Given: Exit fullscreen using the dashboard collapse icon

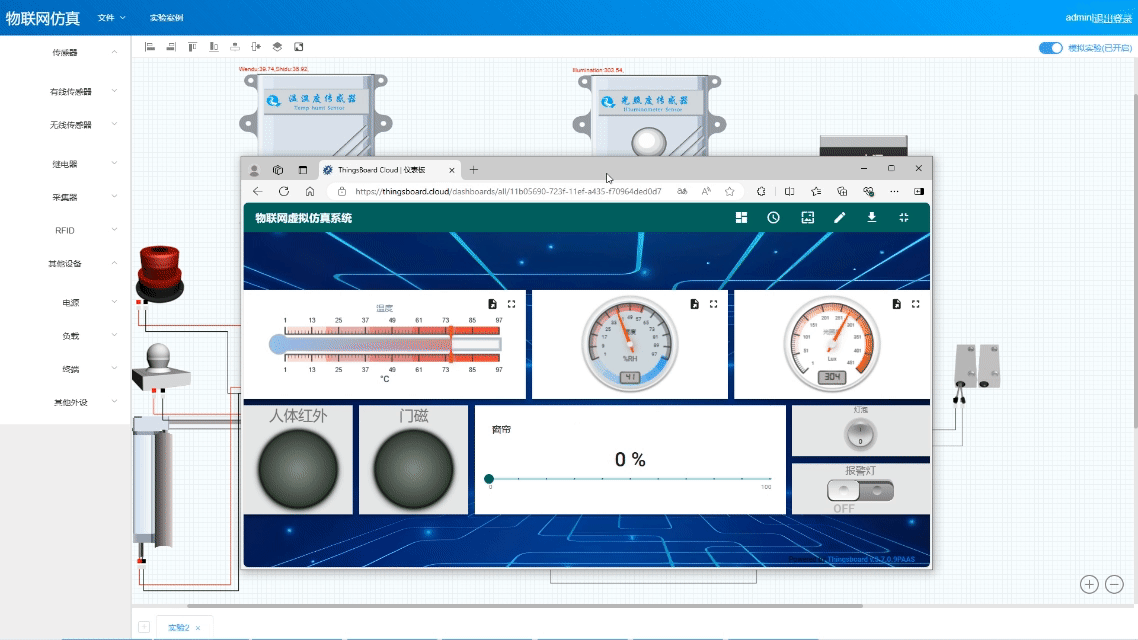Looking at the screenshot, I should [x=904, y=218].
